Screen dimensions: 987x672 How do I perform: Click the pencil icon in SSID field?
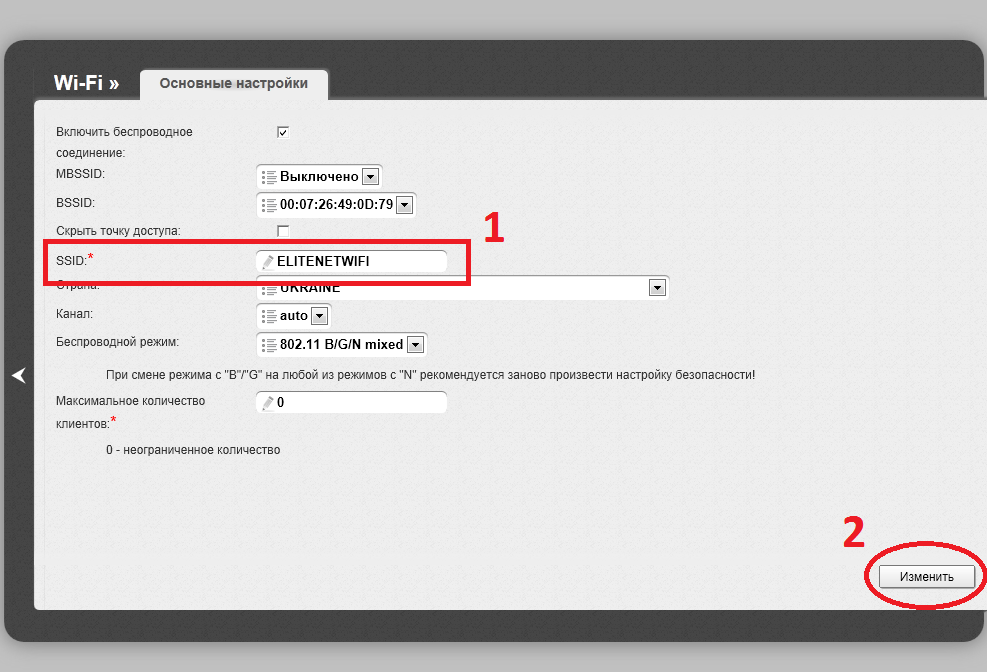[x=268, y=262]
